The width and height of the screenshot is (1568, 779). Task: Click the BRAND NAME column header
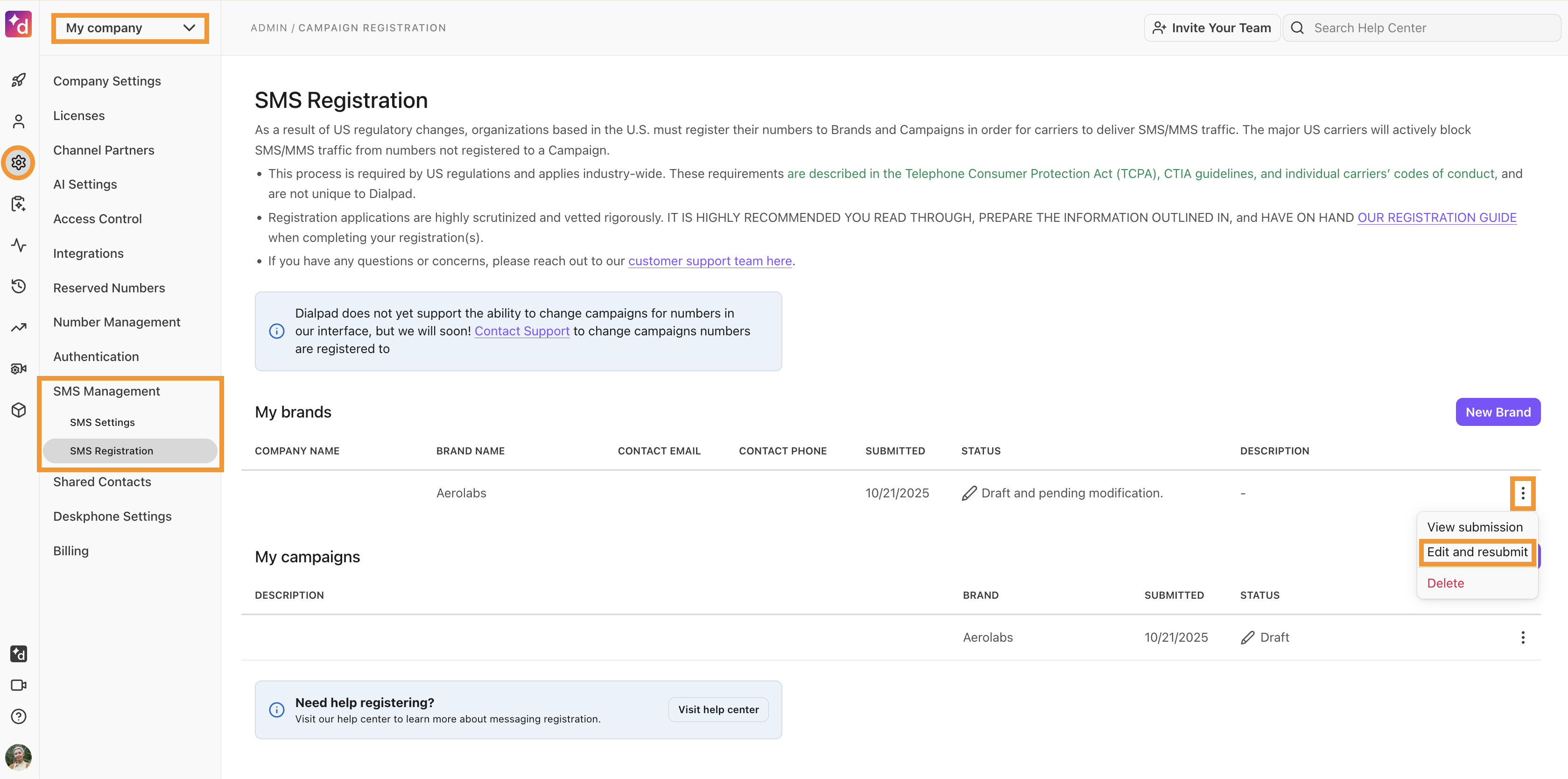point(471,451)
